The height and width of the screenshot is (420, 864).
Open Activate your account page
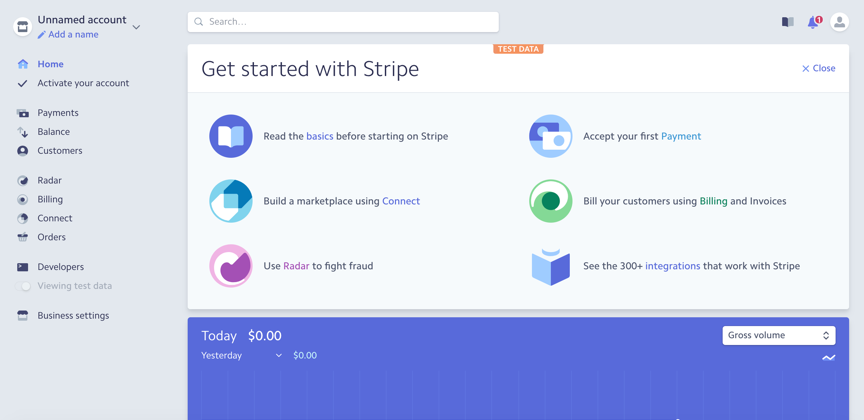click(x=83, y=83)
